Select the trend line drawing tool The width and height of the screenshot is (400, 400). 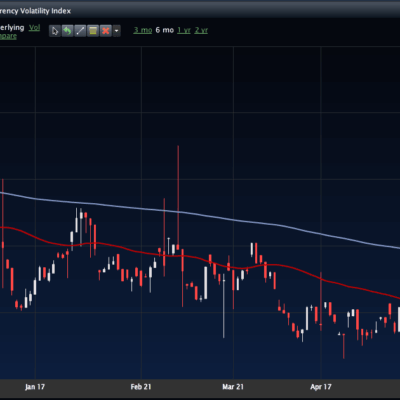[x=80, y=31]
